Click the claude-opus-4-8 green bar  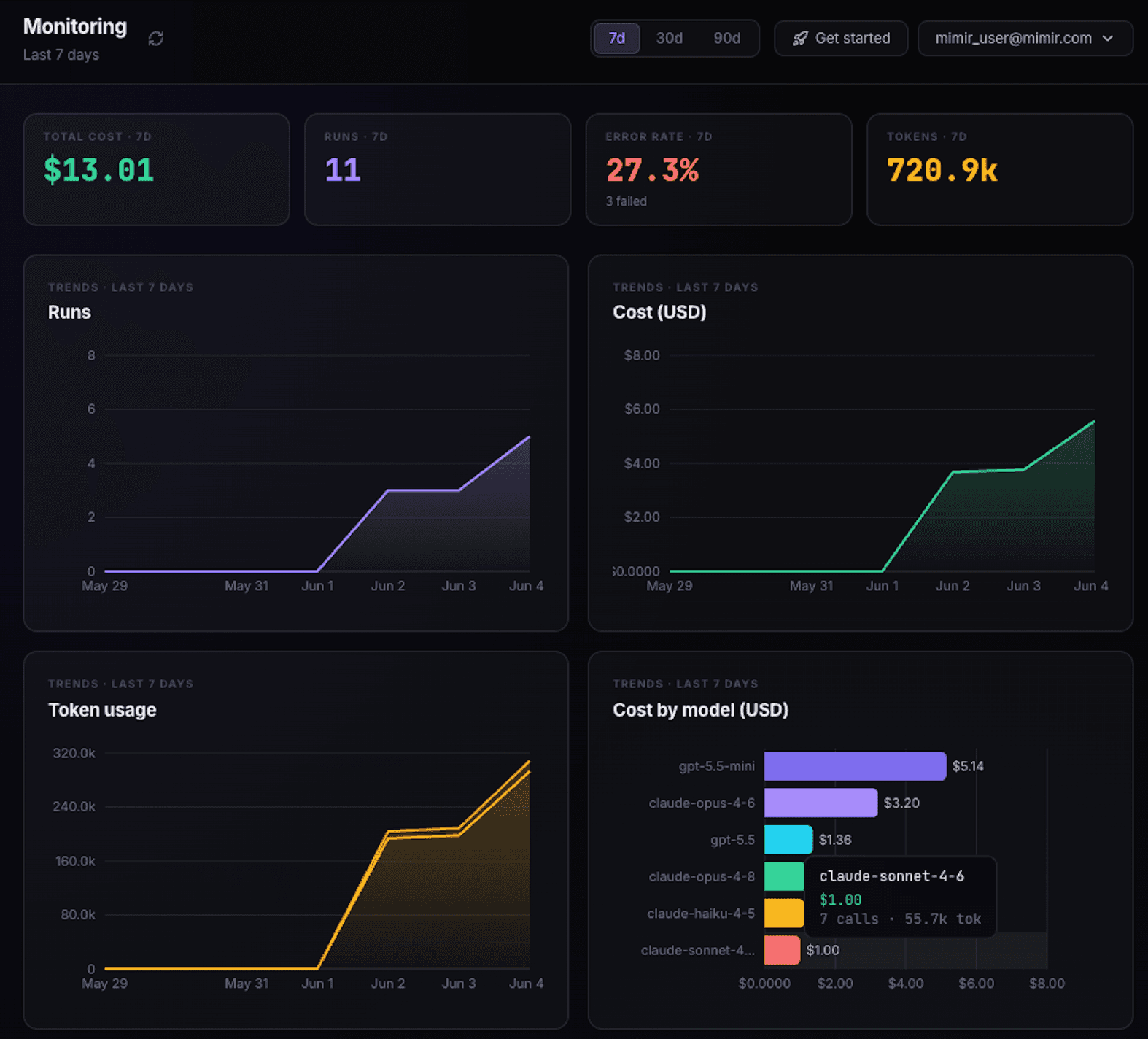point(784,876)
